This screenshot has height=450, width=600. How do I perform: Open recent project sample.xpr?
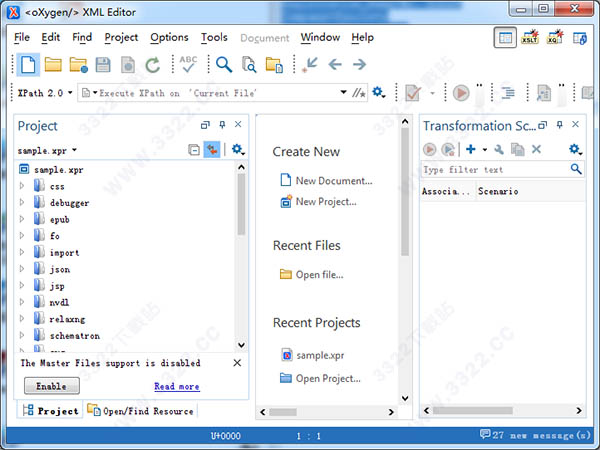tap(313, 355)
